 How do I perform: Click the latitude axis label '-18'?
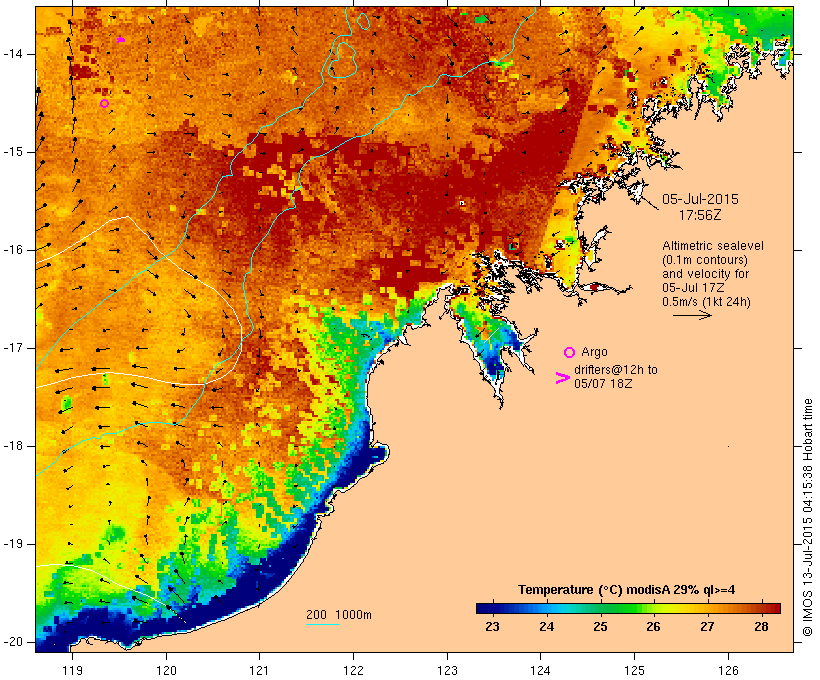(x=12, y=446)
